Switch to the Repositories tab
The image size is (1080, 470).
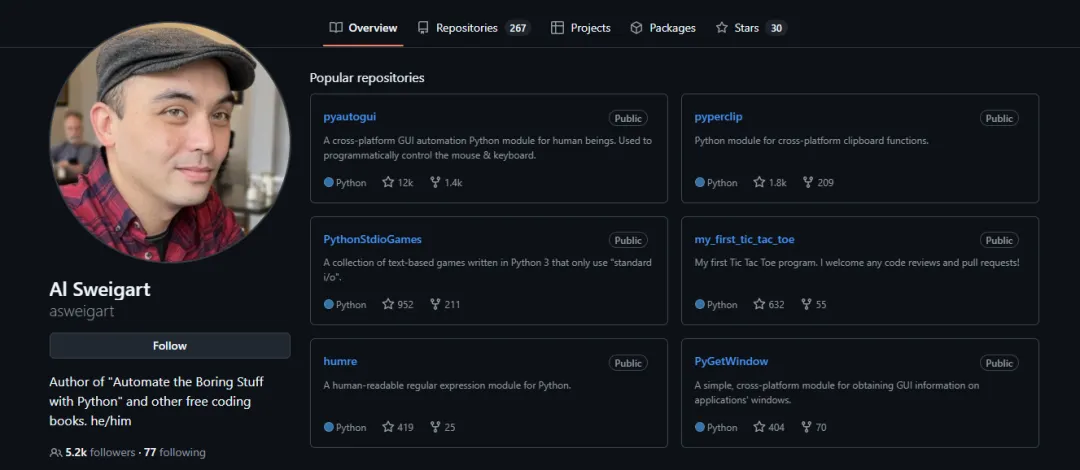[x=472, y=28]
